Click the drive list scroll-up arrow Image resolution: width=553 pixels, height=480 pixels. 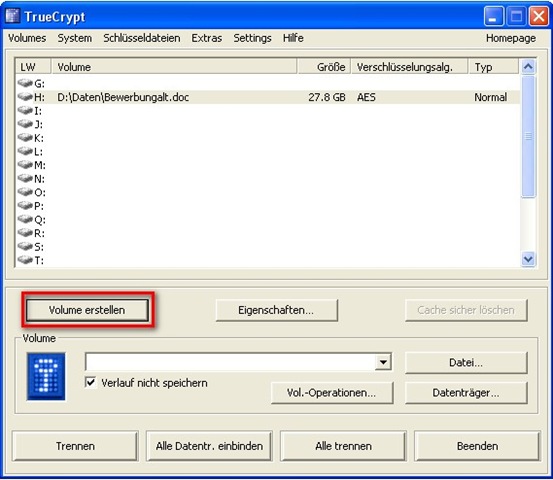[x=528, y=67]
